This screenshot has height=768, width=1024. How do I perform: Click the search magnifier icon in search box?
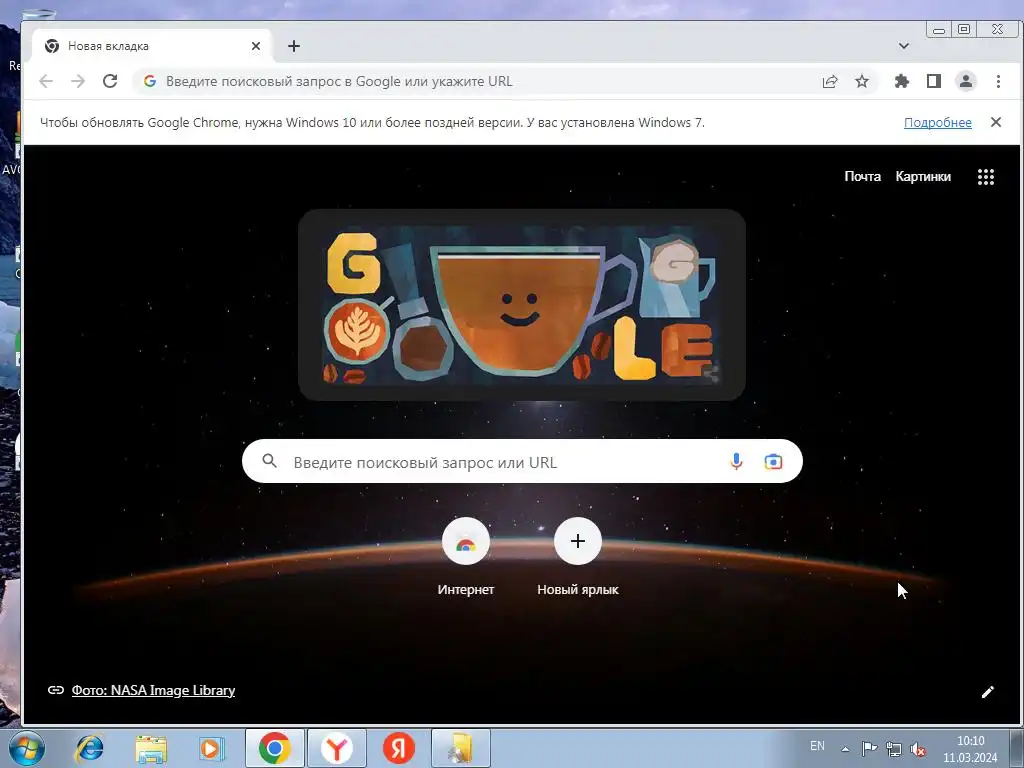270,461
